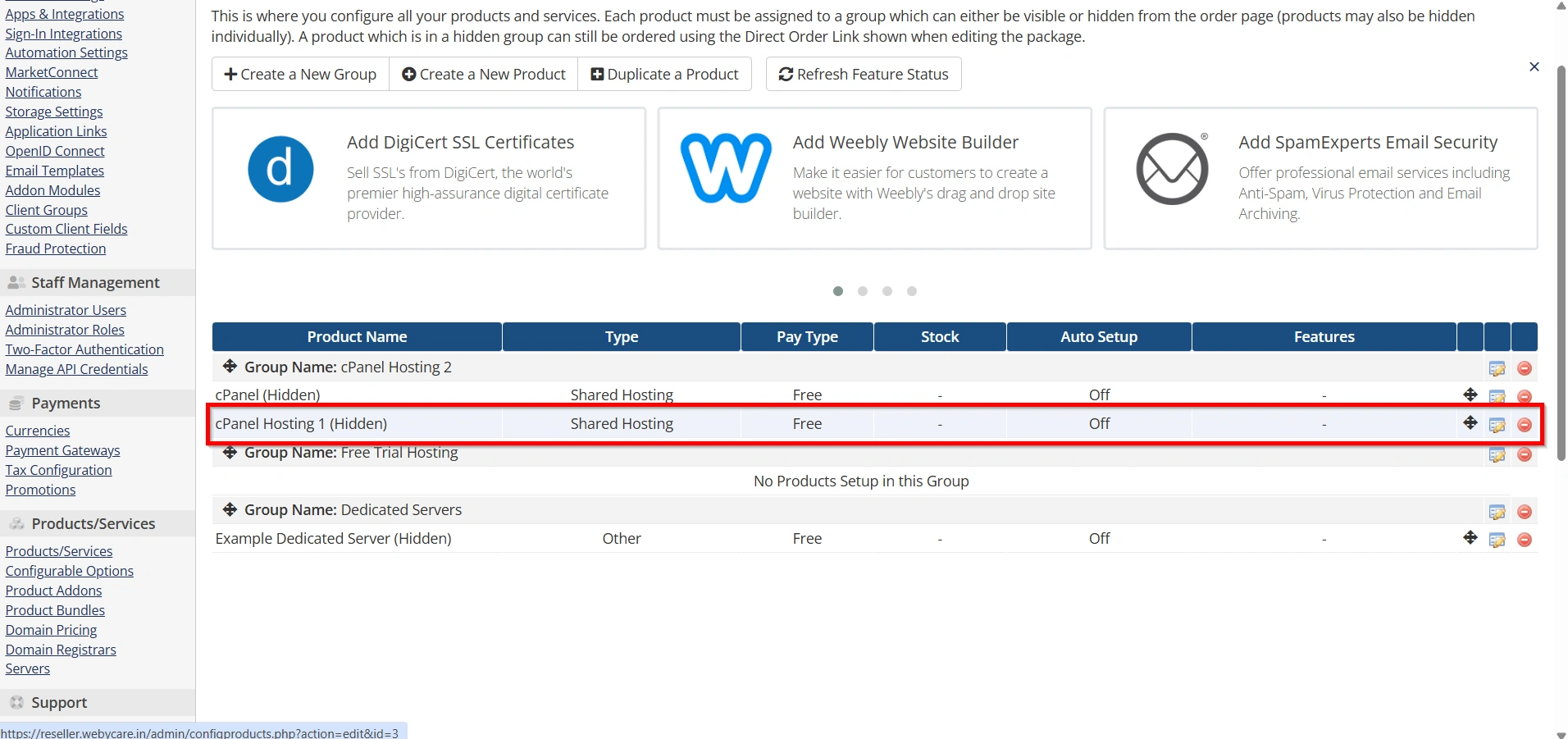Open Add Weebly Website Builder card
This screenshot has height=739, width=1568.
pos(875,178)
